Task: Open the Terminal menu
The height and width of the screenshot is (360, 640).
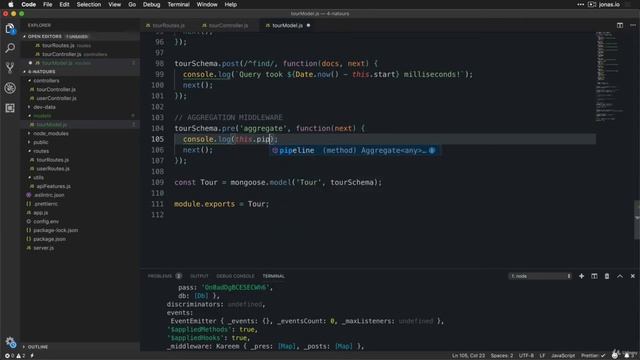Action: click(x=178, y=4)
